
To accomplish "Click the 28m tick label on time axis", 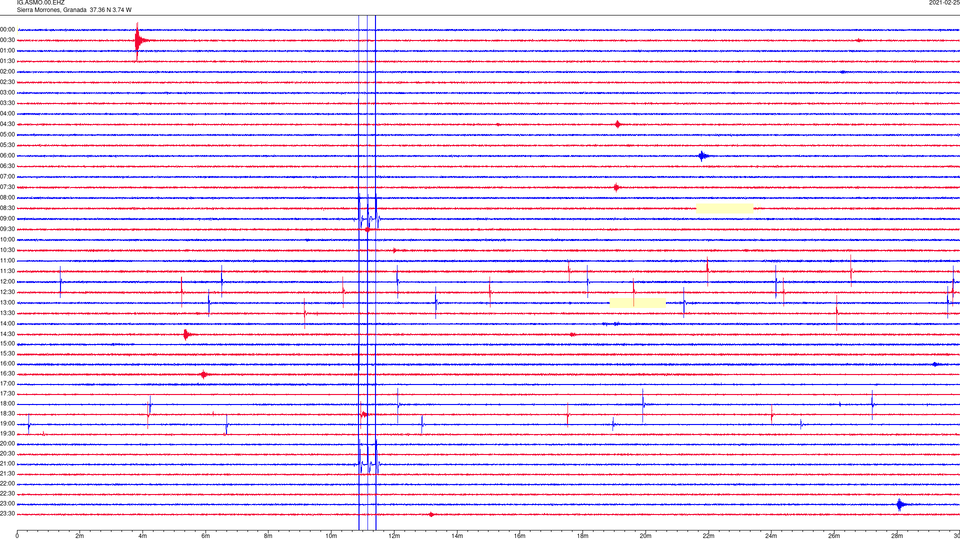I will click(x=897, y=536).
